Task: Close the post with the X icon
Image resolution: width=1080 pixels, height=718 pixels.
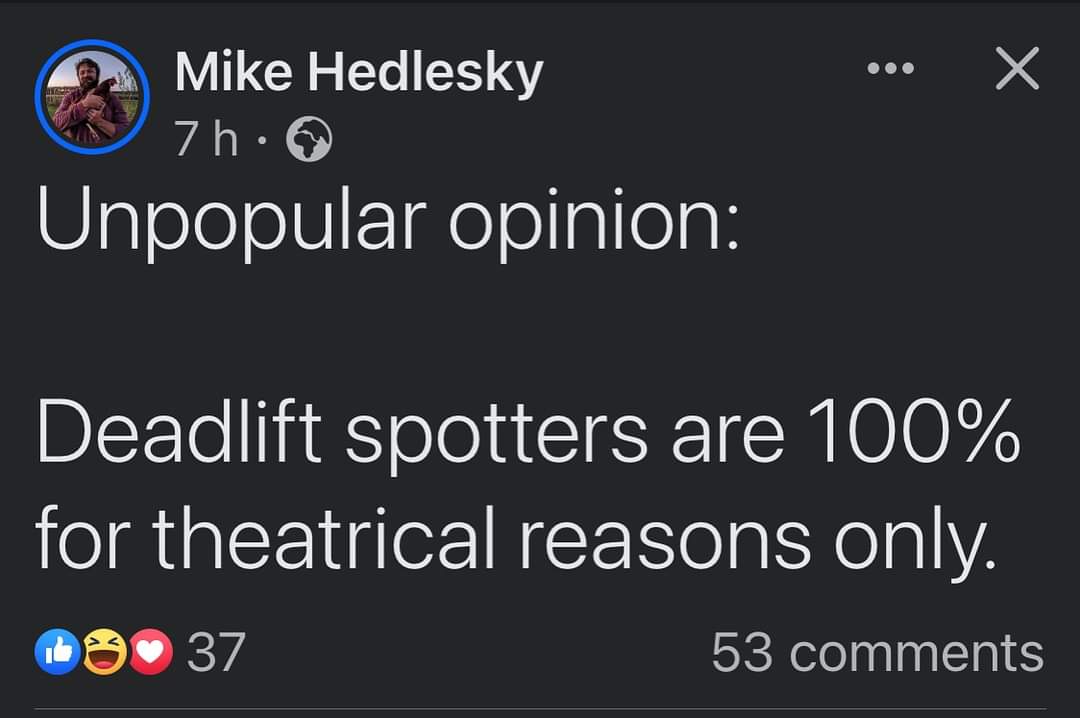Action: coord(1017,70)
